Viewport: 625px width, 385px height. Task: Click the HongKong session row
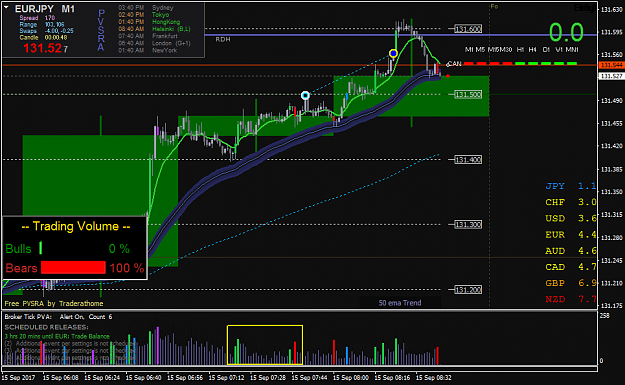pos(149,22)
